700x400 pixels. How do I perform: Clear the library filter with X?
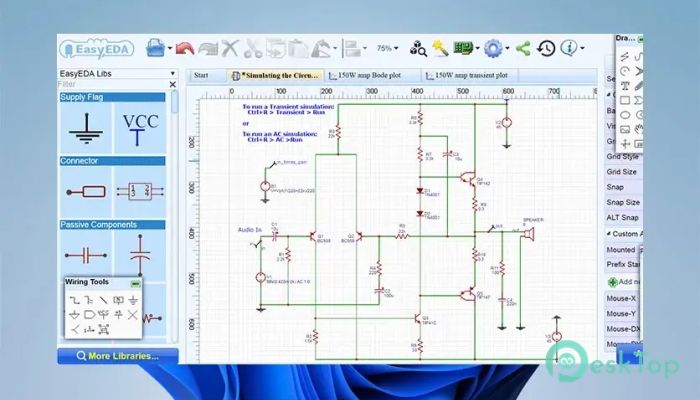172,84
